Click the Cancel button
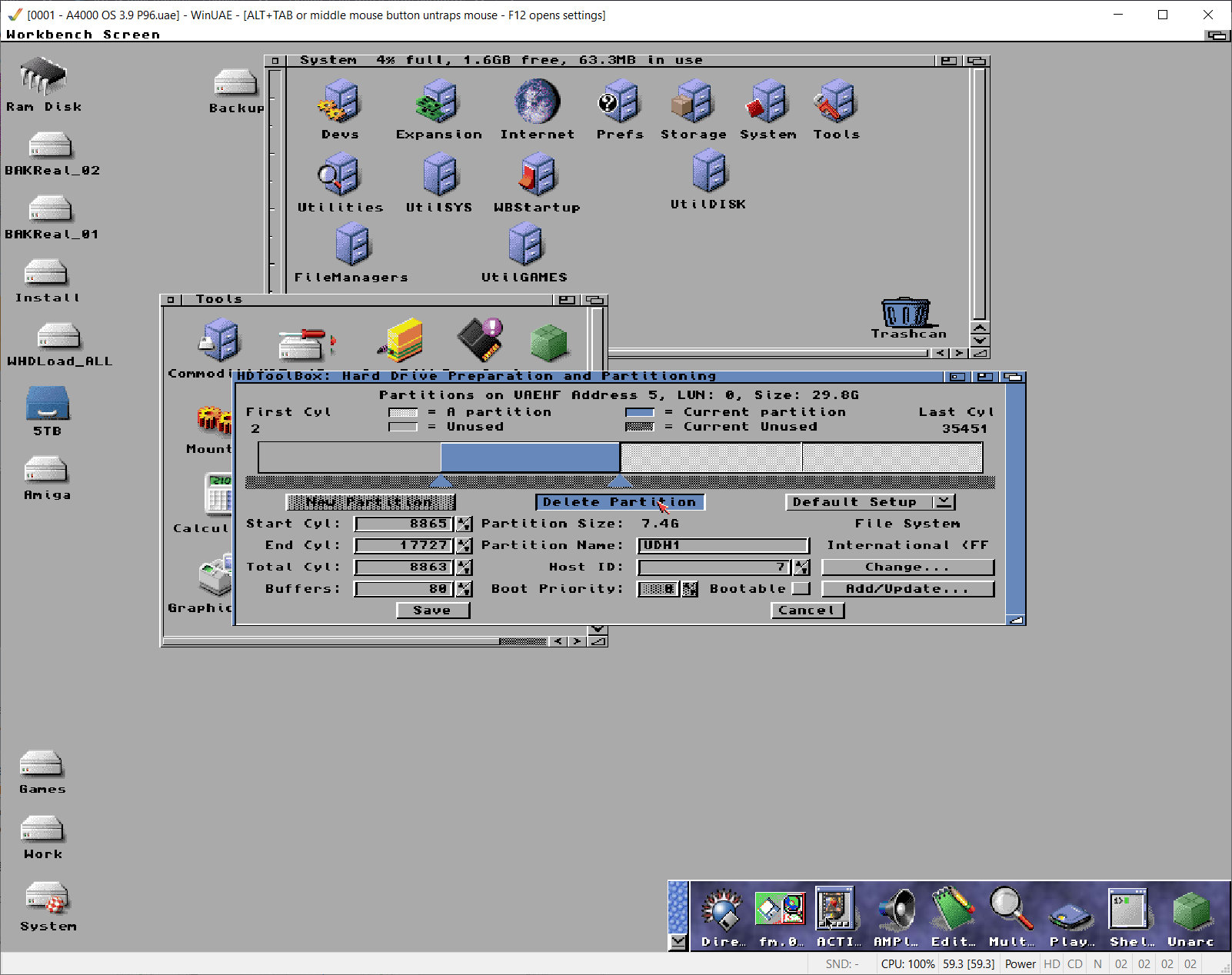Screen dimensions: 1232x975 (807, 610)
